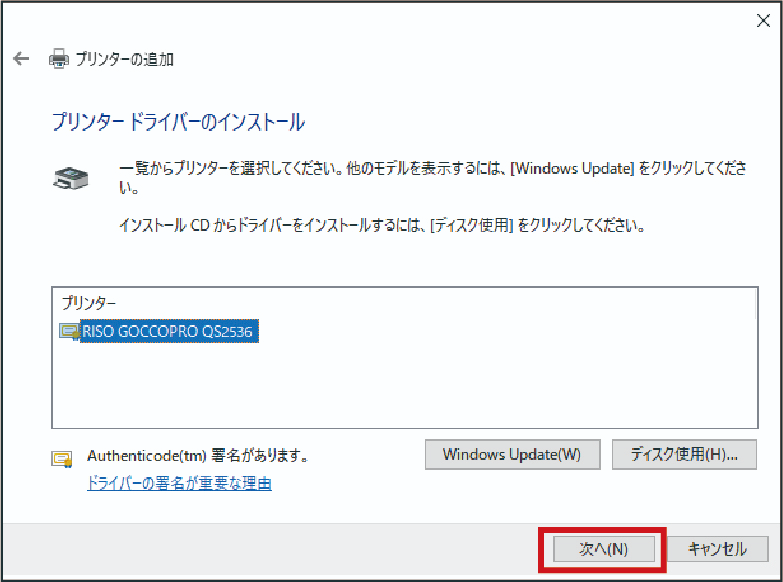This screenshot has height=582, width=783.
Task: Cancel the wizard with キャンセル button
Action: point(717,549)
